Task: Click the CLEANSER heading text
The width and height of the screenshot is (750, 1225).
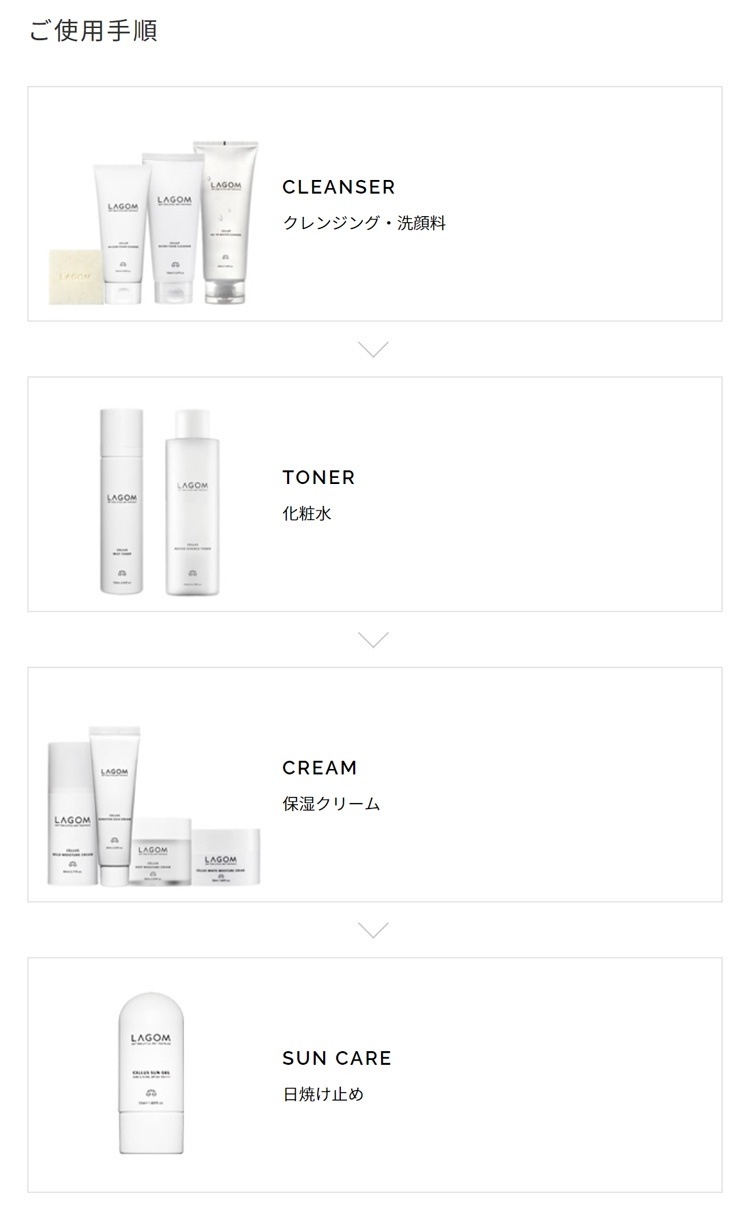Action: [x=338, y=187]
